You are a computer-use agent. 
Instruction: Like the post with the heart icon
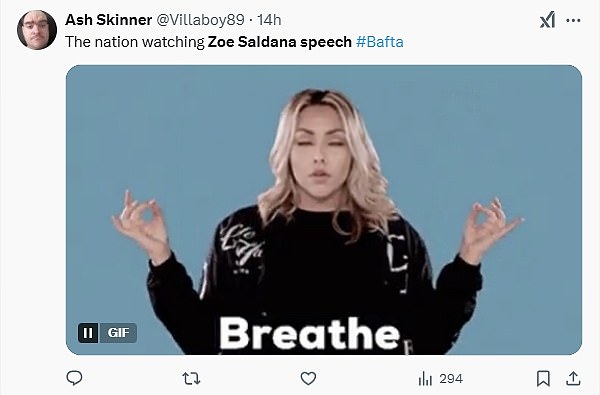point(308,379)
